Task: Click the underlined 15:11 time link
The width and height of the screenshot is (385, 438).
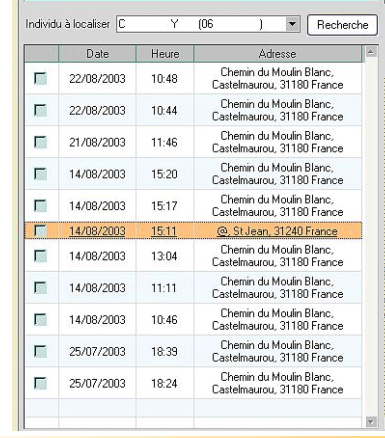Action: [x=164, y=231]
